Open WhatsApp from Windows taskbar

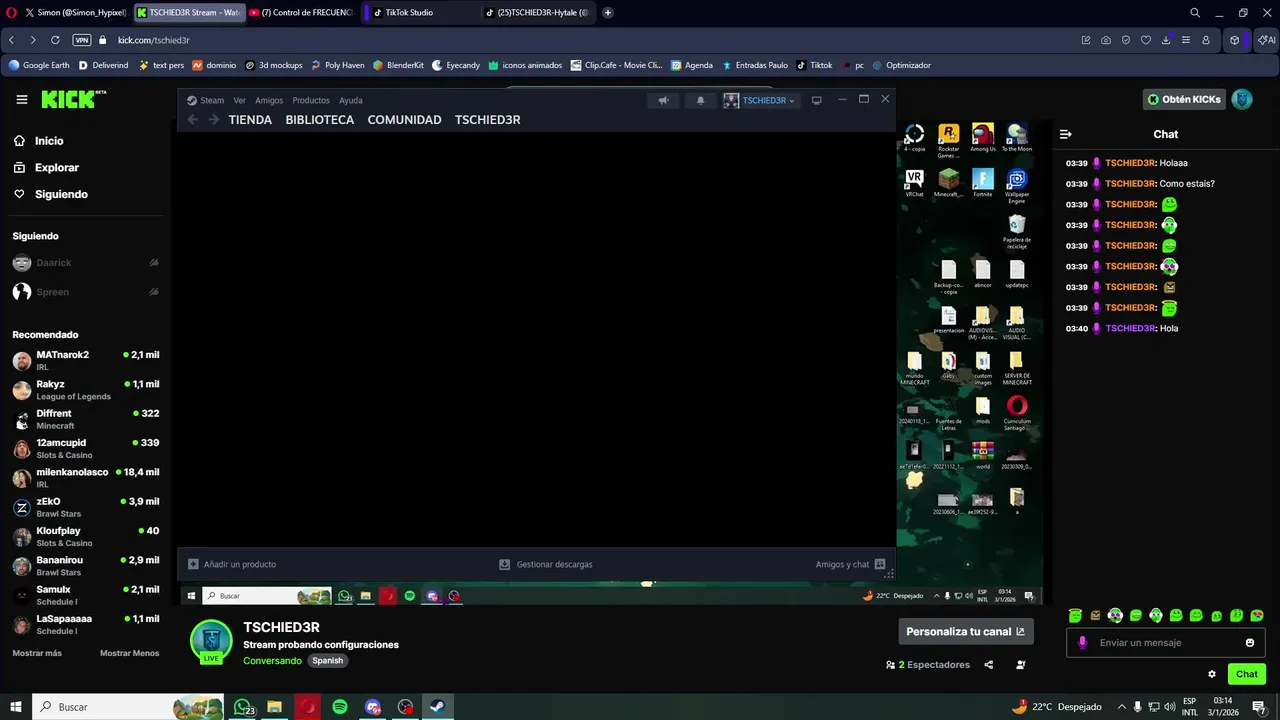[x=243, y=707]
